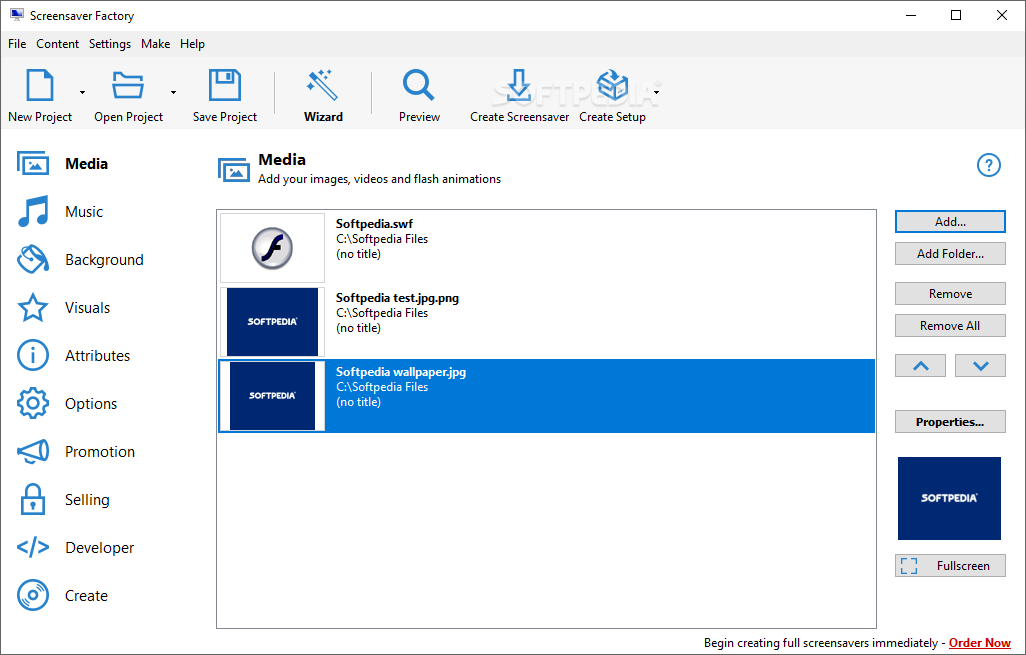Open the Settings menu
Viewport: 1026px width, 655px height.
click(x=110, y=44)
